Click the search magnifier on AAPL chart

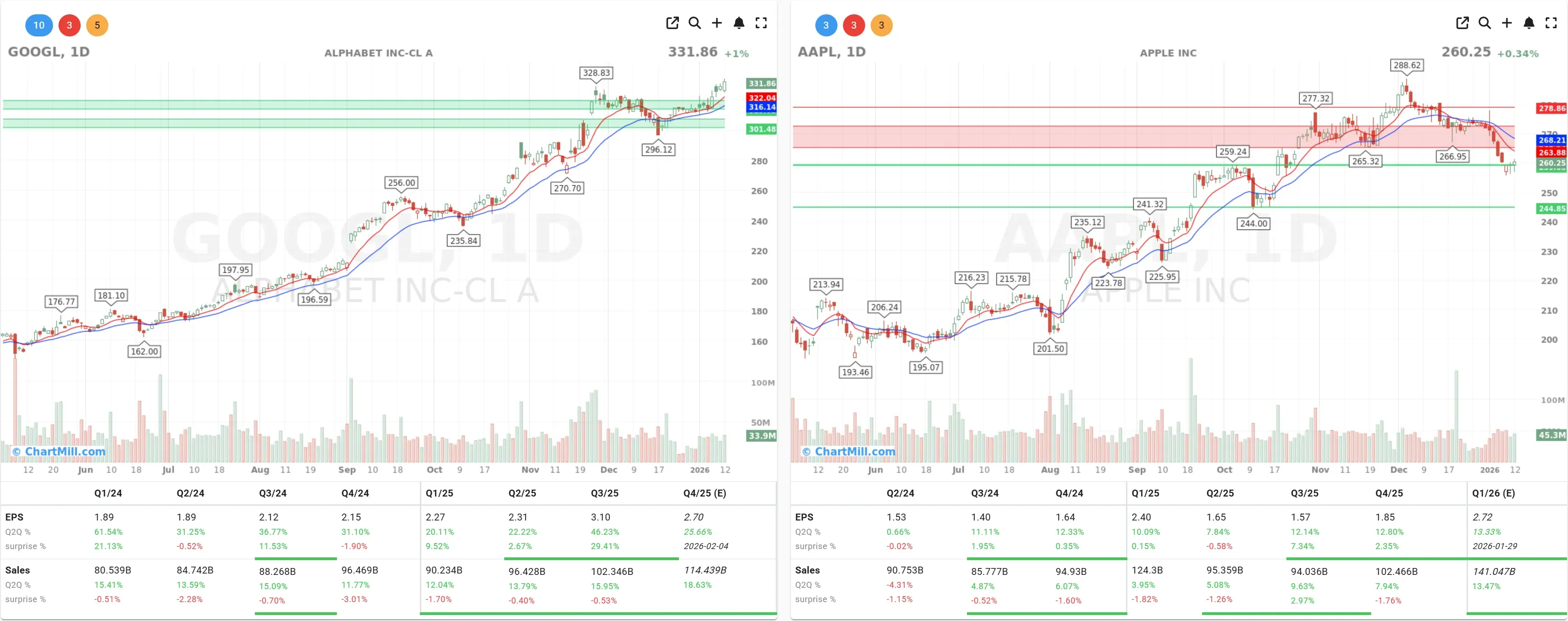tap(1485, 23)
